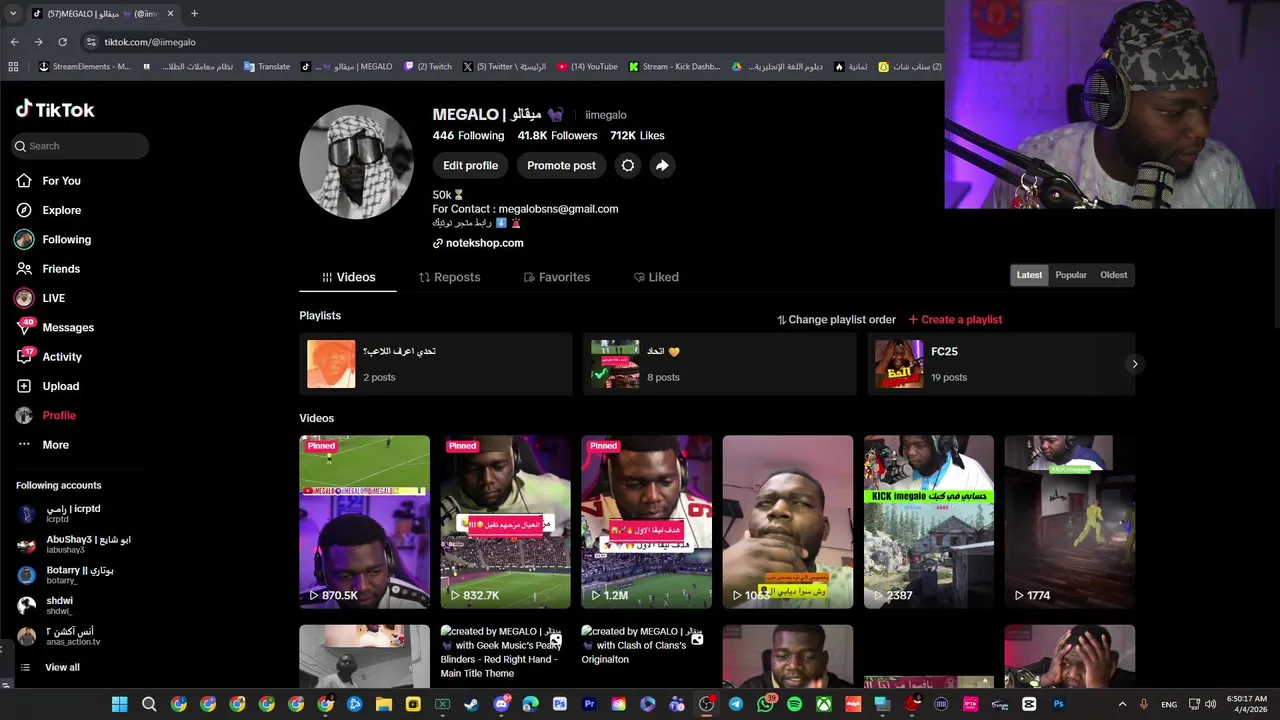The height and width of the screenshot is (720, 1280).
Task: Click Change playlist order
Action: point(836,320)
